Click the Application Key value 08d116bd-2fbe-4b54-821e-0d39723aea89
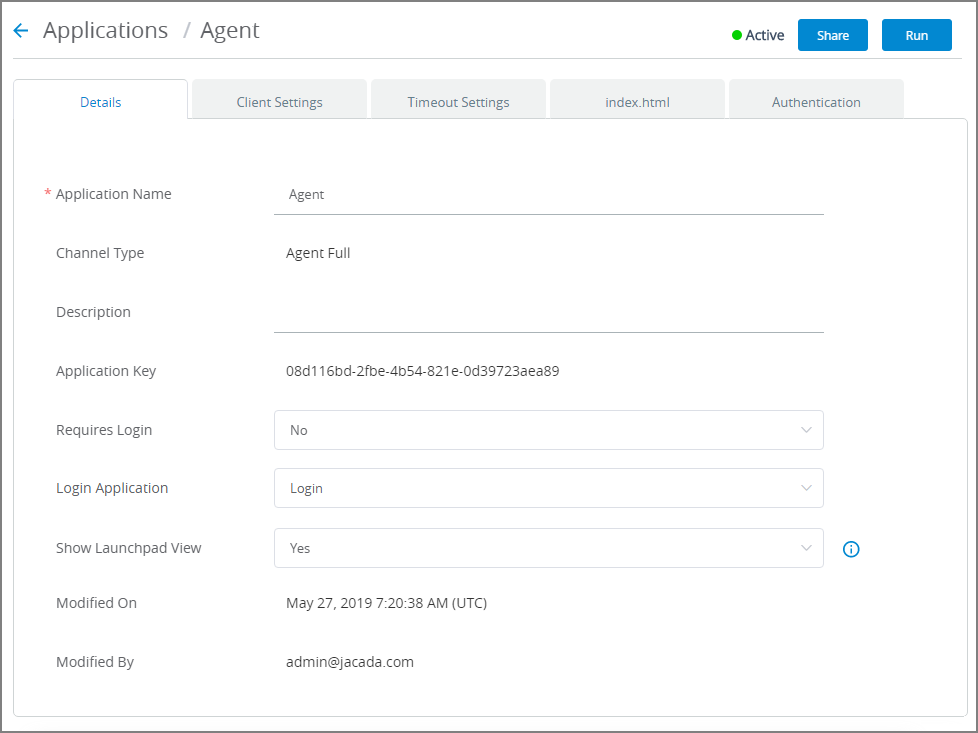The height and width of the screenshot is (733, 978). click(x=422, y=371)
